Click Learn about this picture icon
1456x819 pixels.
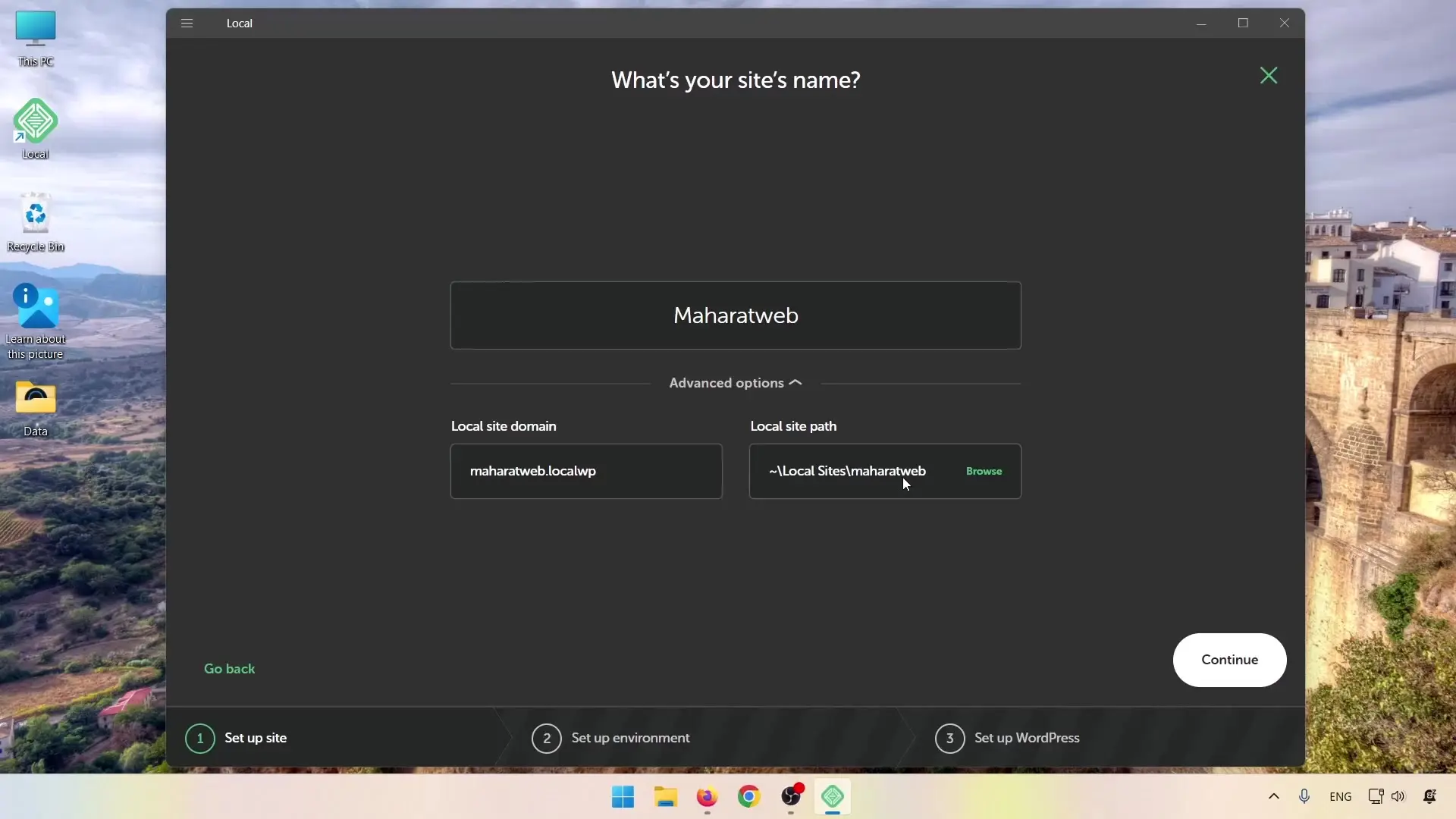36,322
